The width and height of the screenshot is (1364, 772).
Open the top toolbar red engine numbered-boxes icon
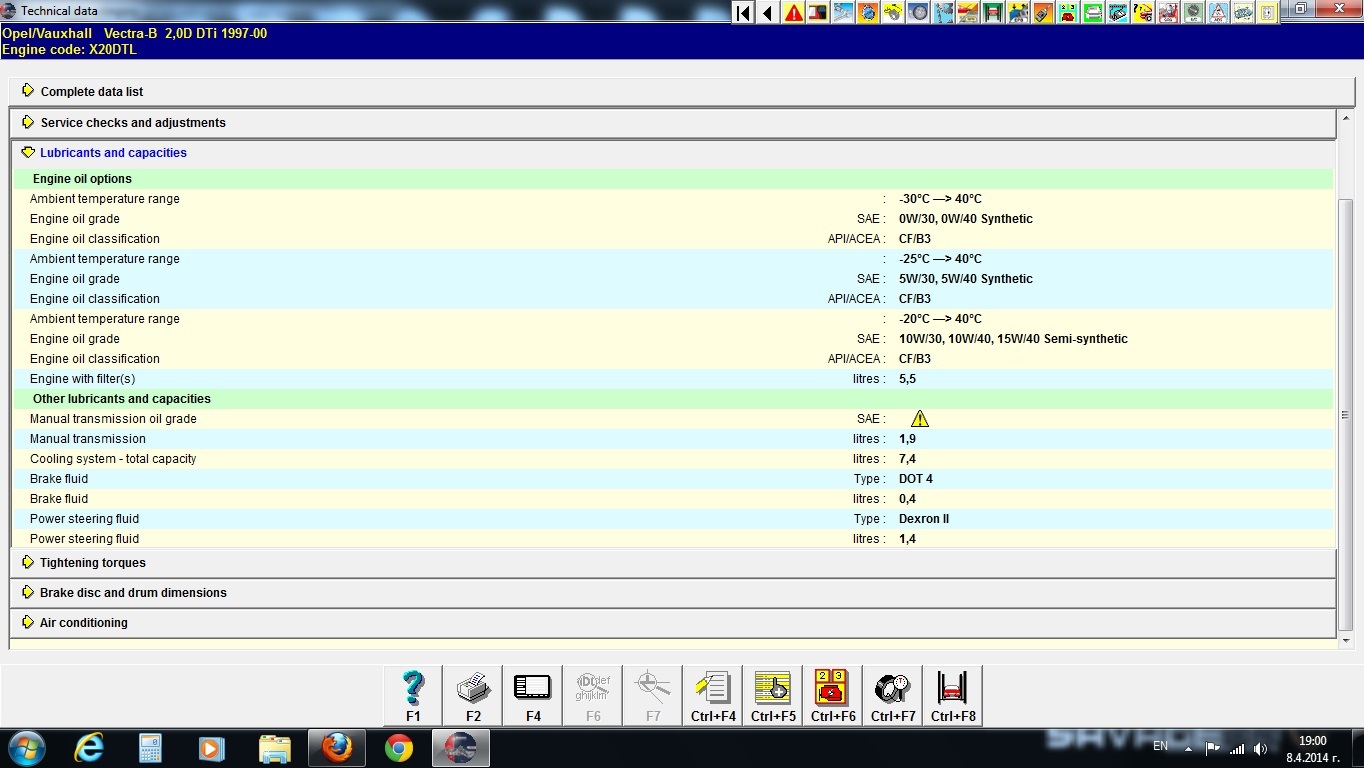(1068, 12)
